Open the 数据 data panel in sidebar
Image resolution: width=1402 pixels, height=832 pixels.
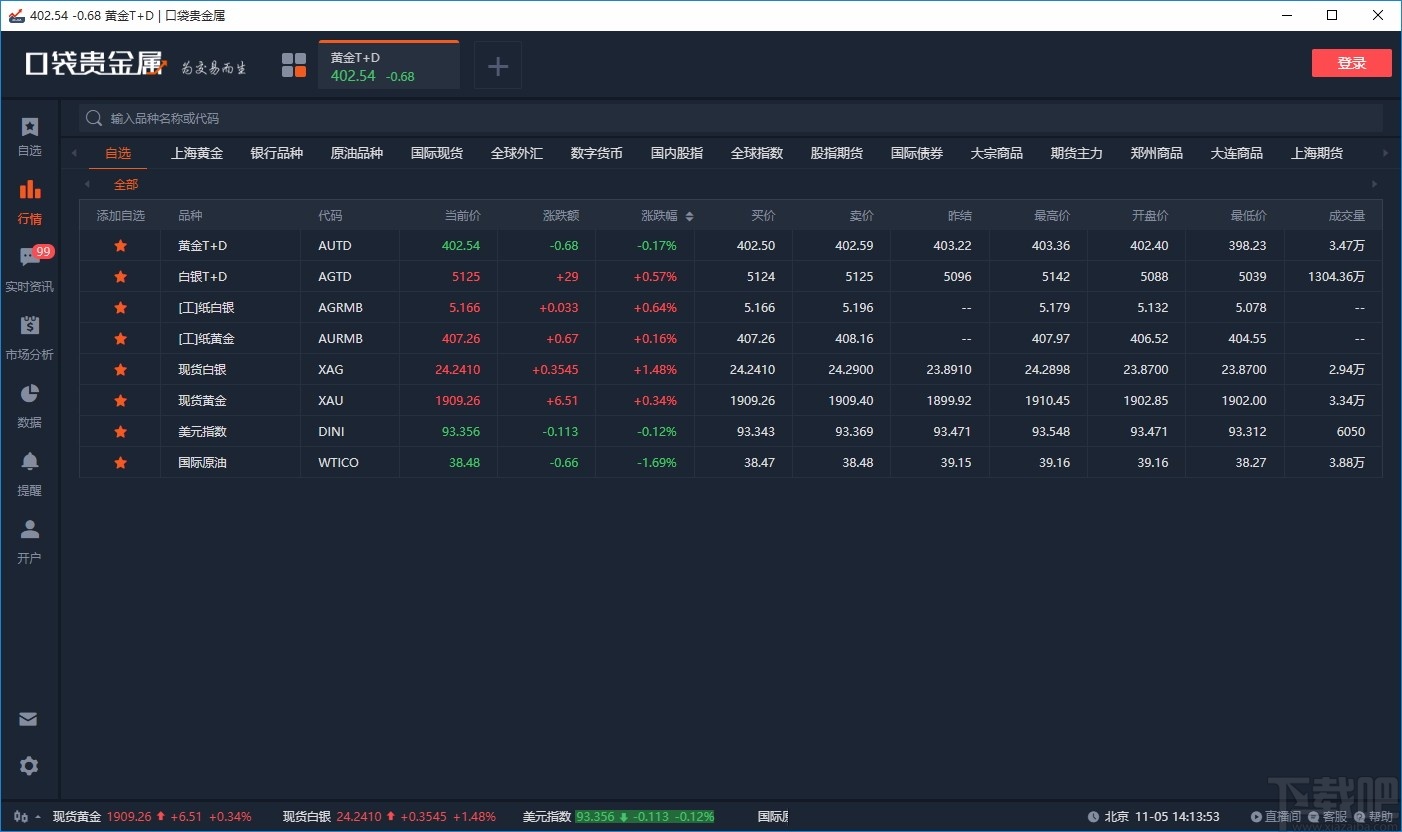coord(29,403)
